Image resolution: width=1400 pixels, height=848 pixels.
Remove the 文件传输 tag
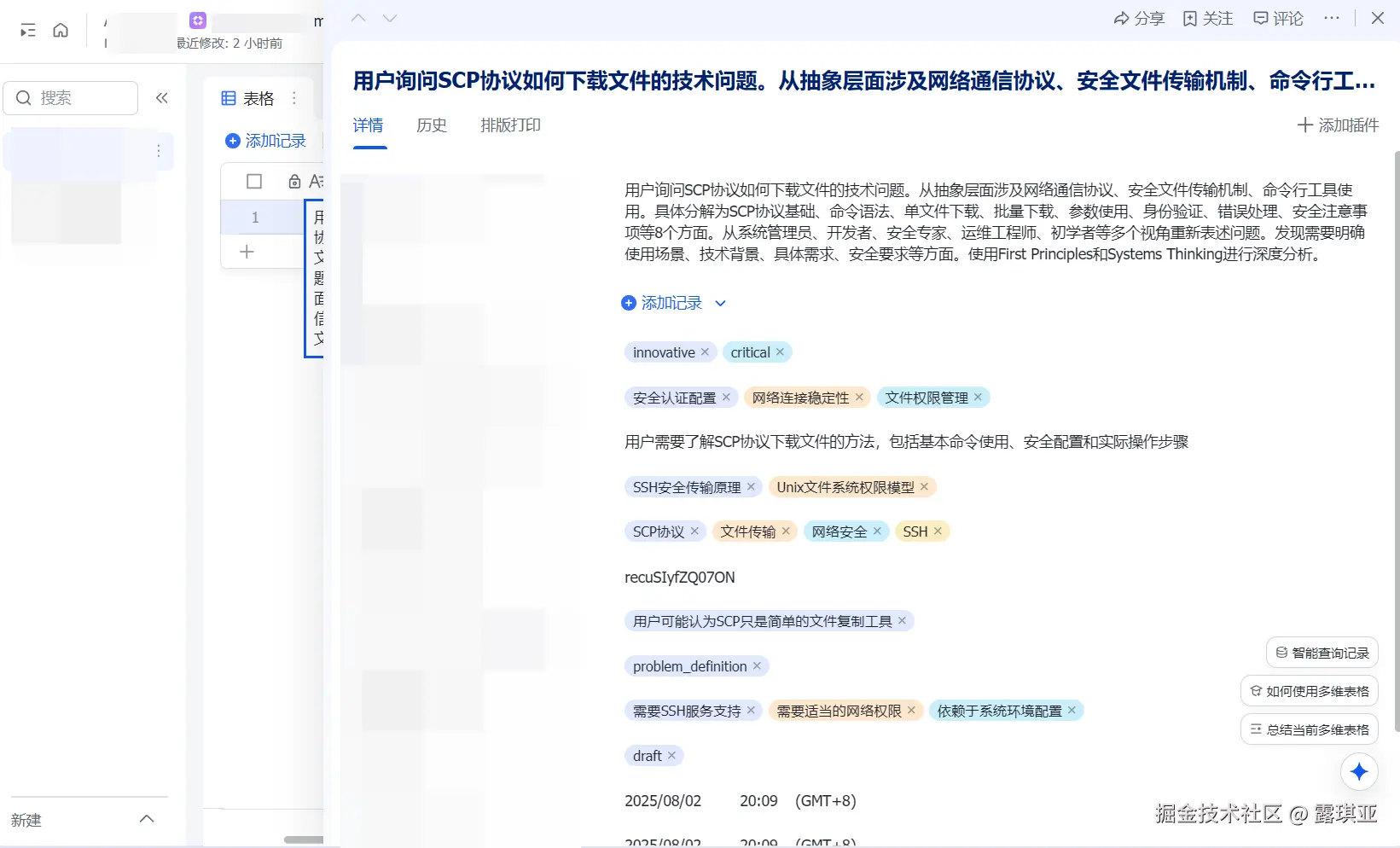[x=786, y=531]
